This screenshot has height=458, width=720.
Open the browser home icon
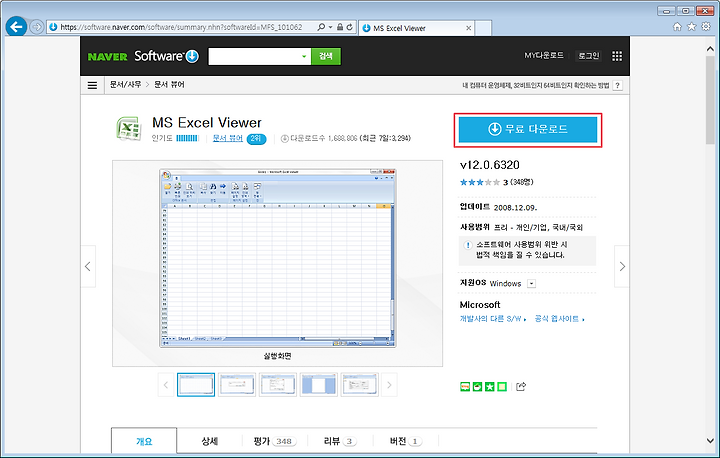(677, 27)
